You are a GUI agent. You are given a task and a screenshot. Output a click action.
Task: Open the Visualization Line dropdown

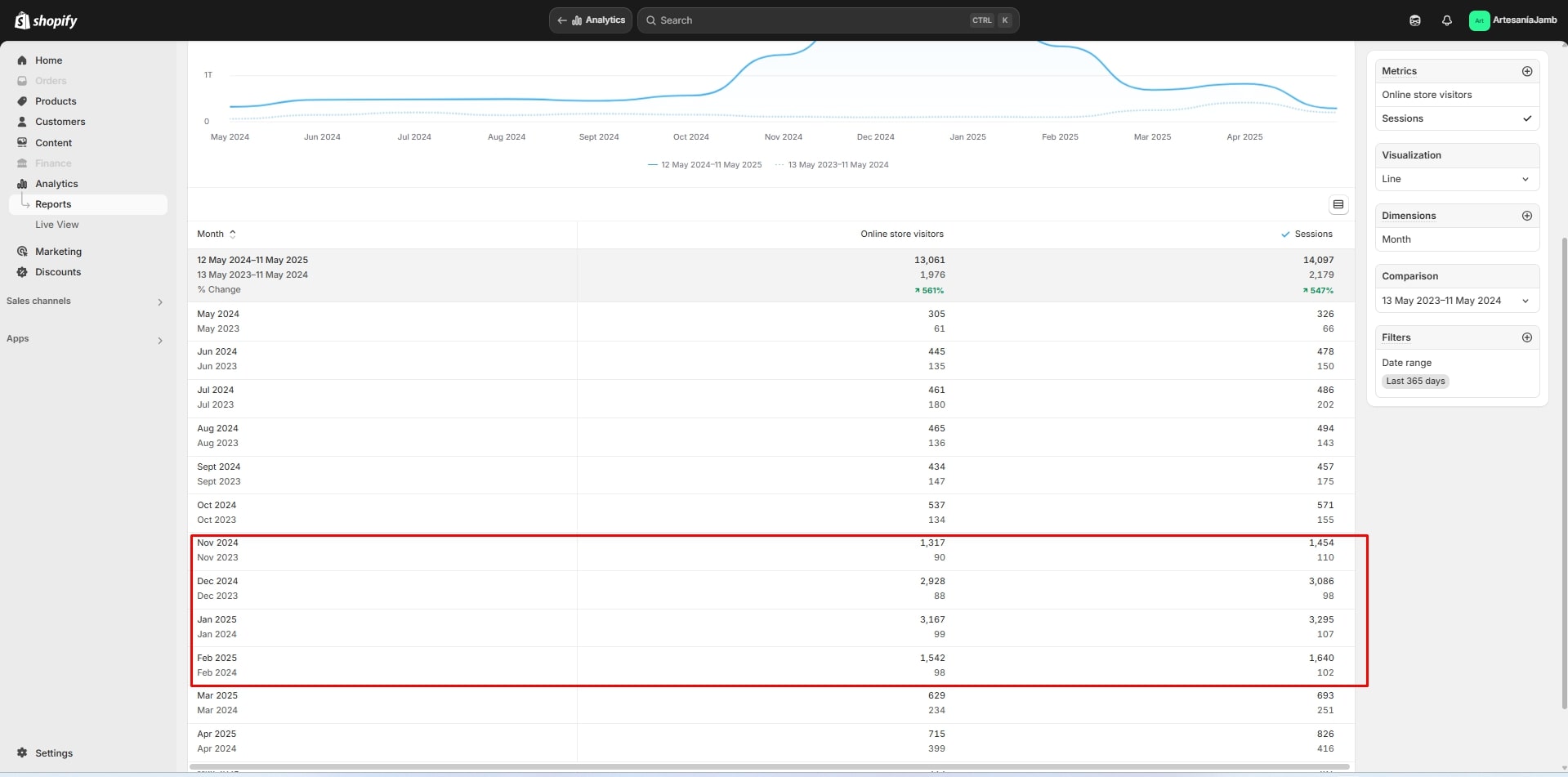(1457, 179)
